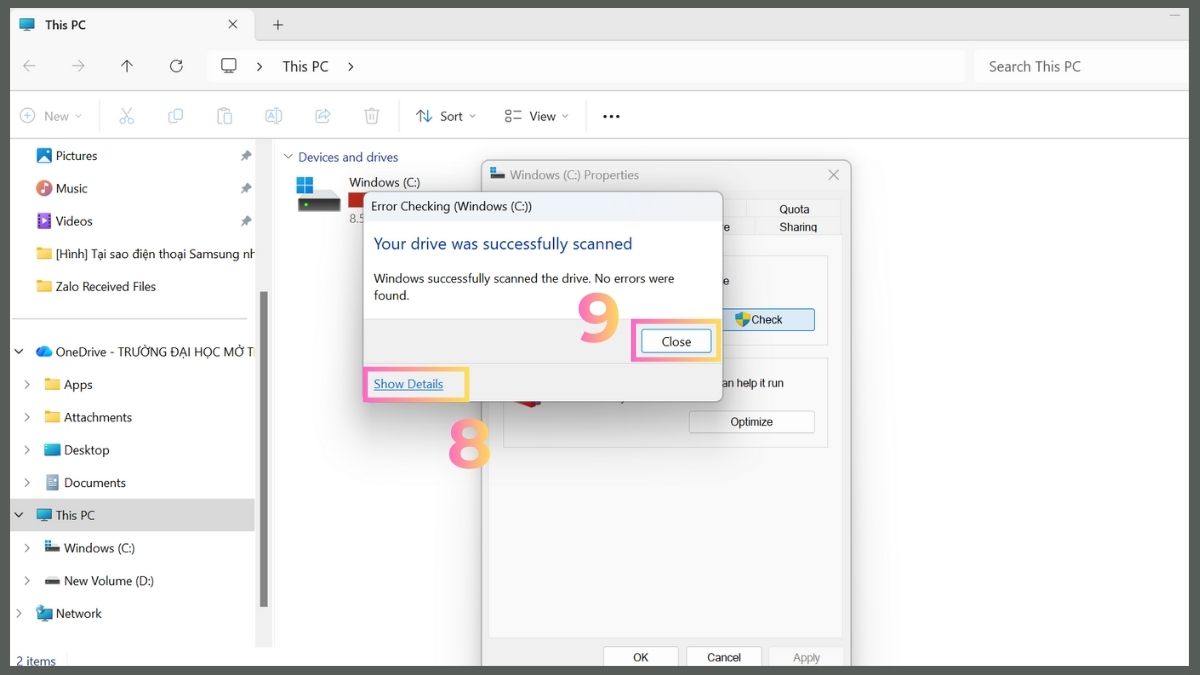
Task: Close the Windows (C:) Properties window
Action: point(833,175)
